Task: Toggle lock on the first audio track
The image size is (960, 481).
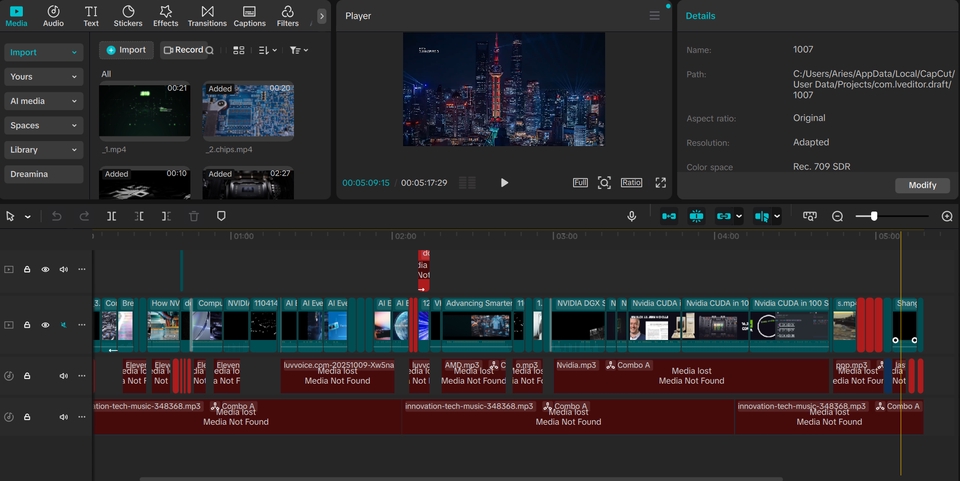Action: [27, 376]
